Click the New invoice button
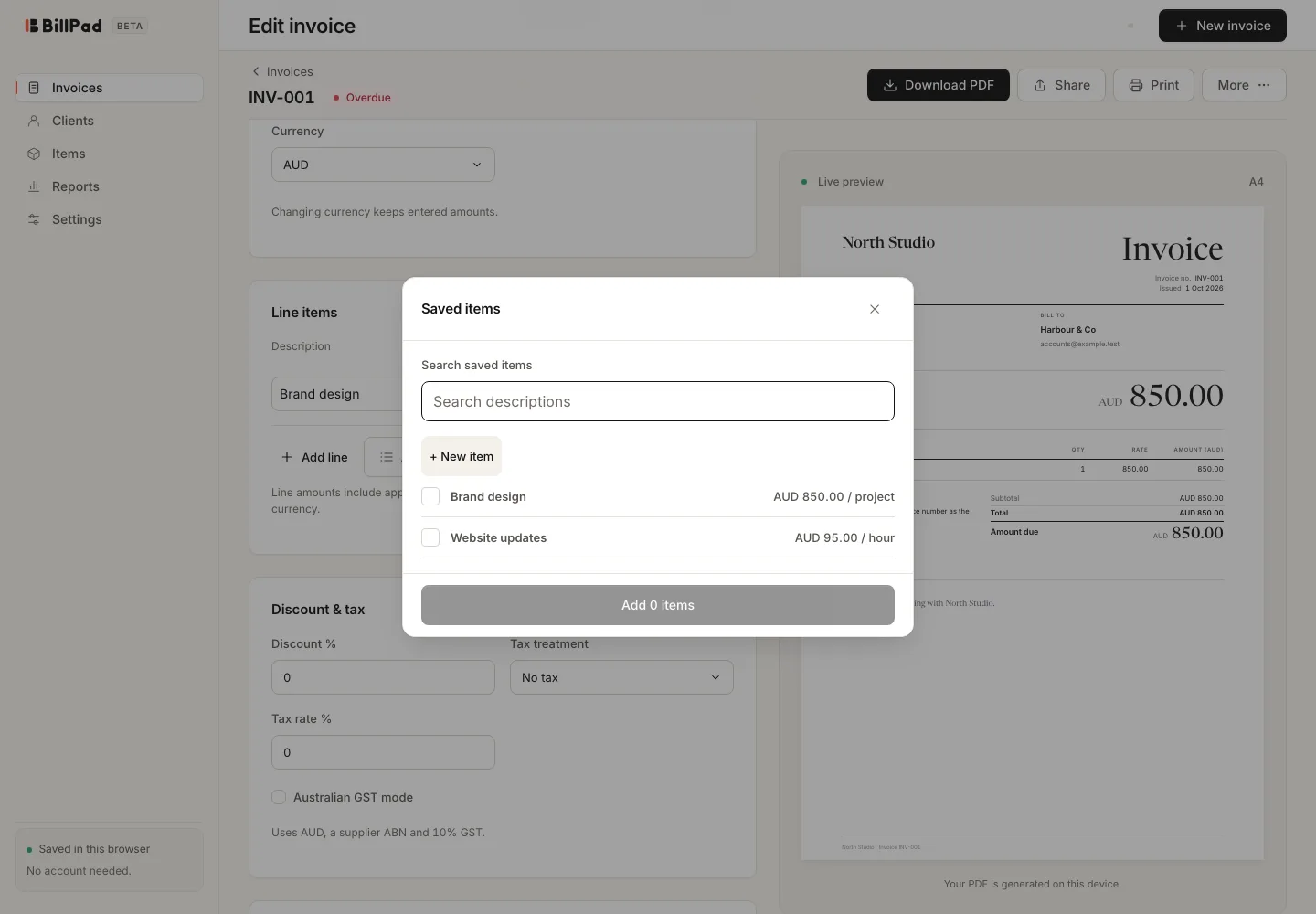Screen dimensions: 1316x914 coord(1222,26)
